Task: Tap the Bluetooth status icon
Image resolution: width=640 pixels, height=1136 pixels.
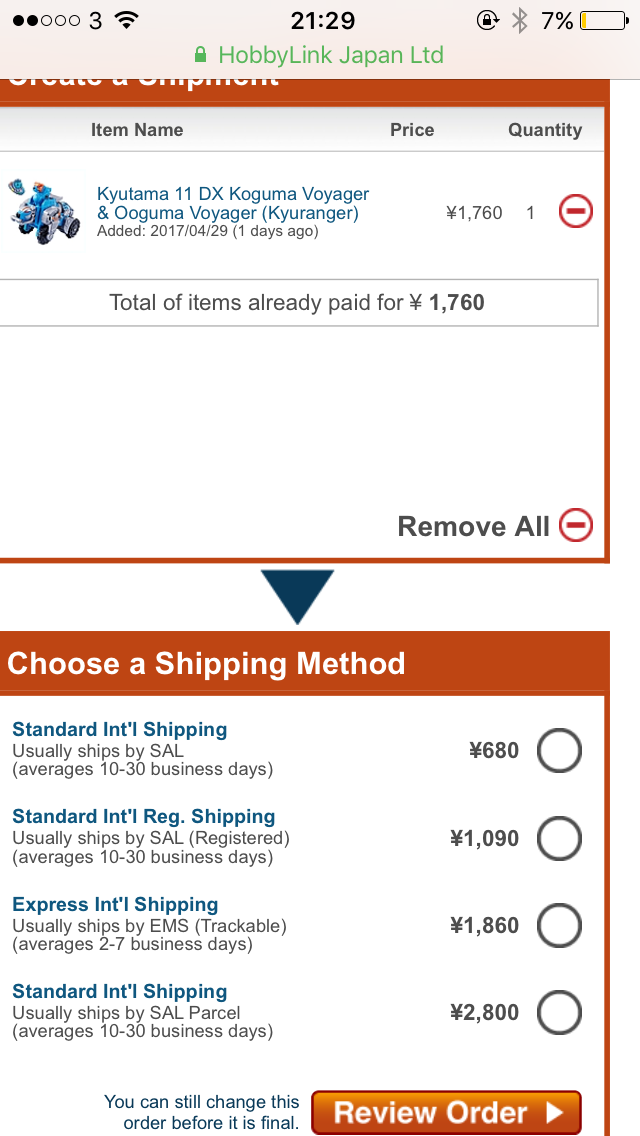Action: [519, 20]
